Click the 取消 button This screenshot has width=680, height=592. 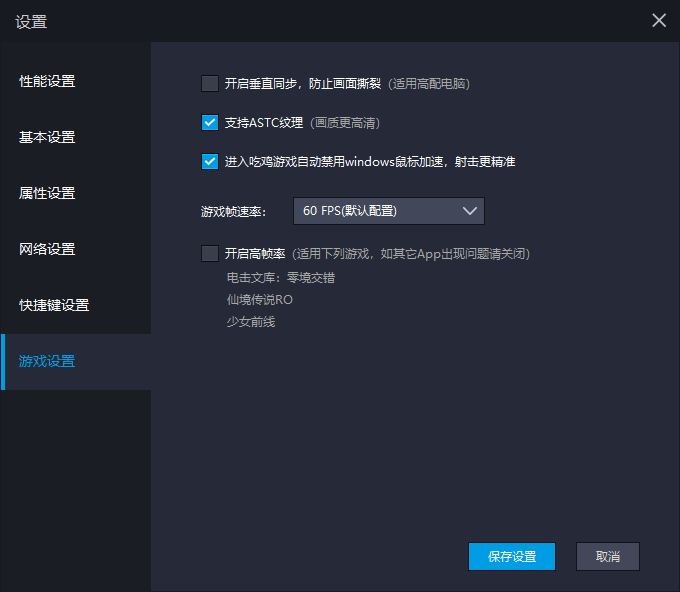(x=608, y=556)
